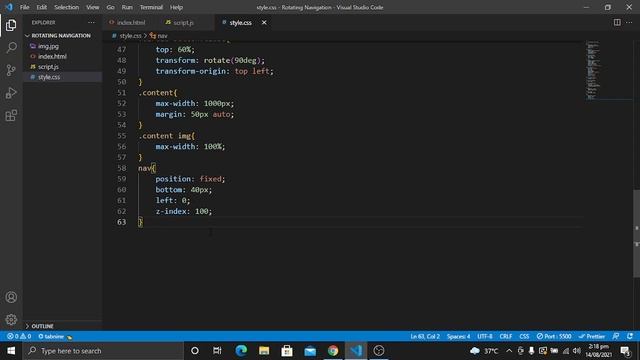Click line number 58 in the gutter
Image resolution: width=640 pixels, height=360 pixels.
click(121, 168)
